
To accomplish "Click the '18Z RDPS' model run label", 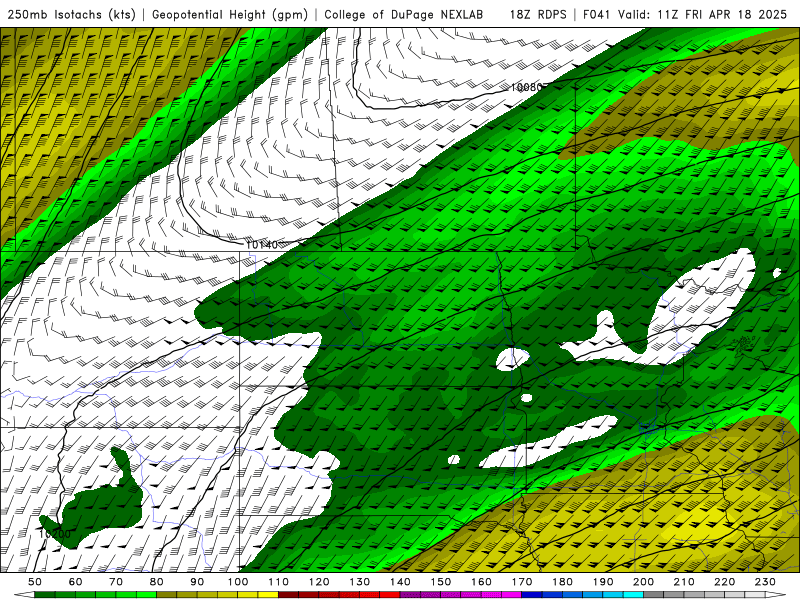I will [x=538, y=14].
